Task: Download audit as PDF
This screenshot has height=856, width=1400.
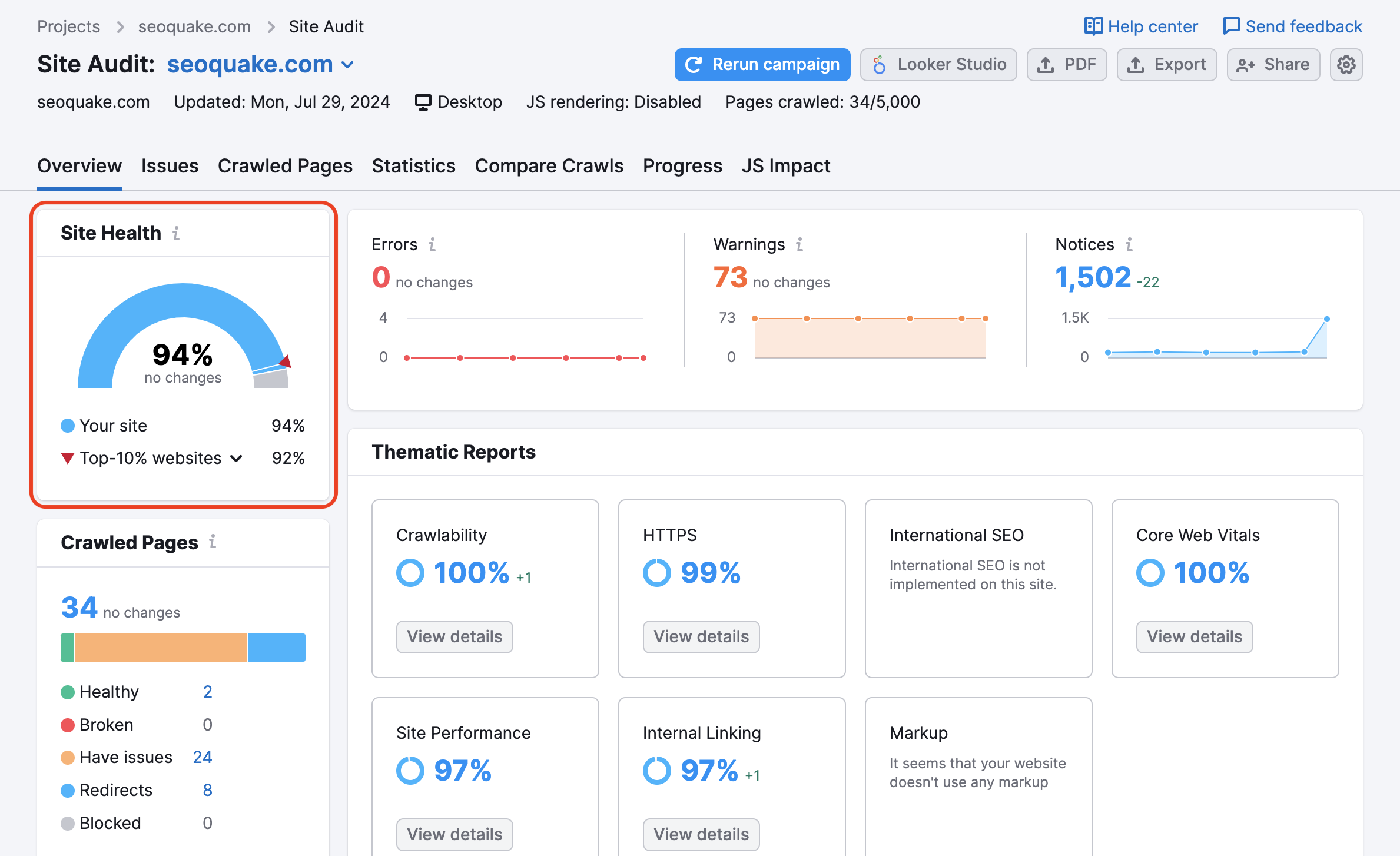Action: tap(1068, 64)
